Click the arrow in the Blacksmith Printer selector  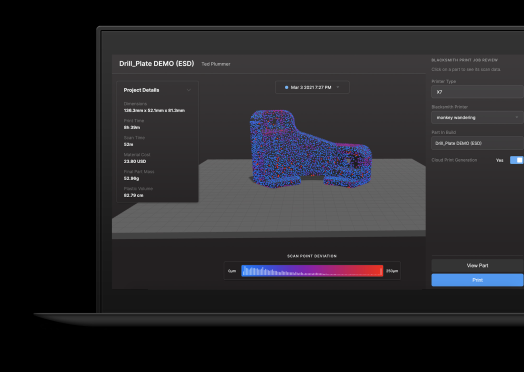point(517,117)
